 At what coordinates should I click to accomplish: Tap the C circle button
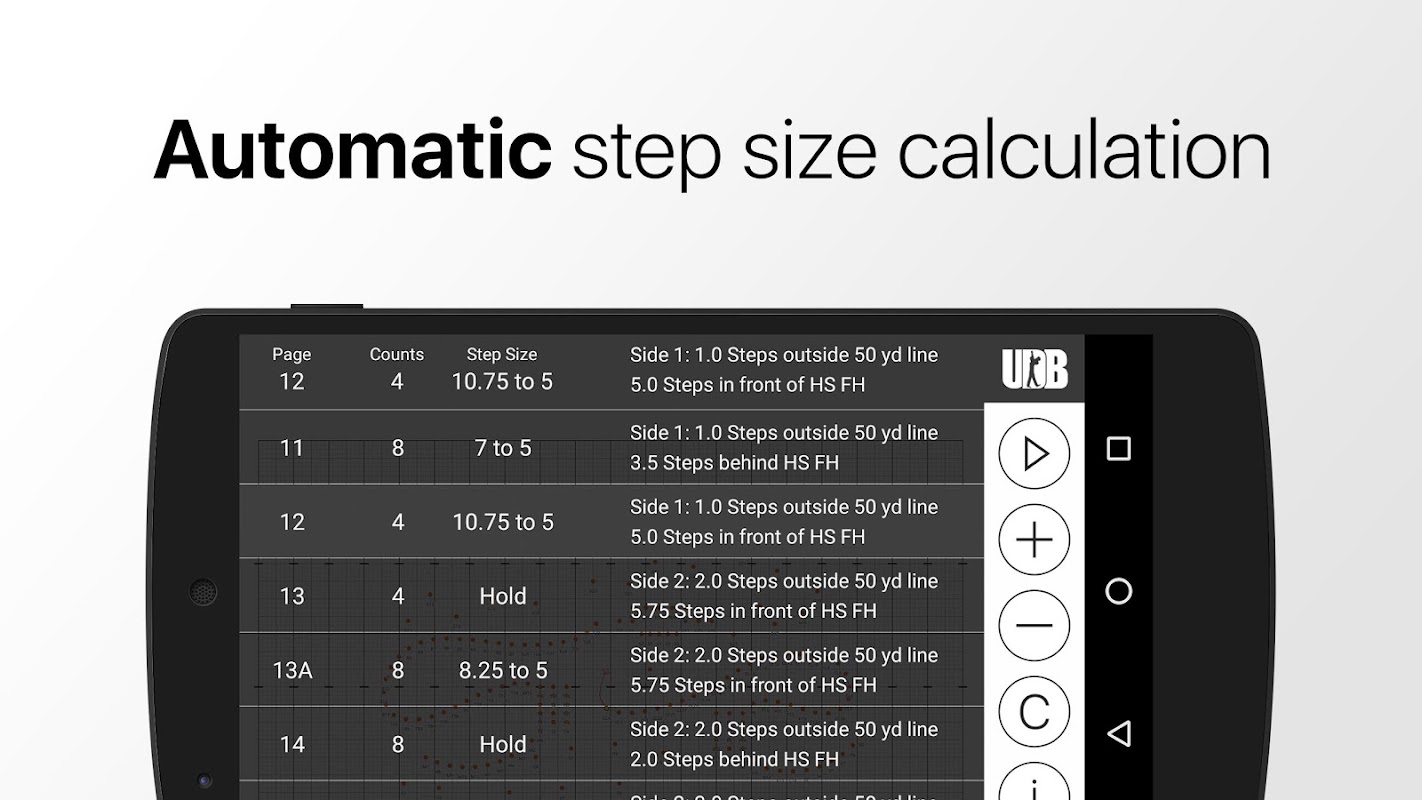[1034, 712]
